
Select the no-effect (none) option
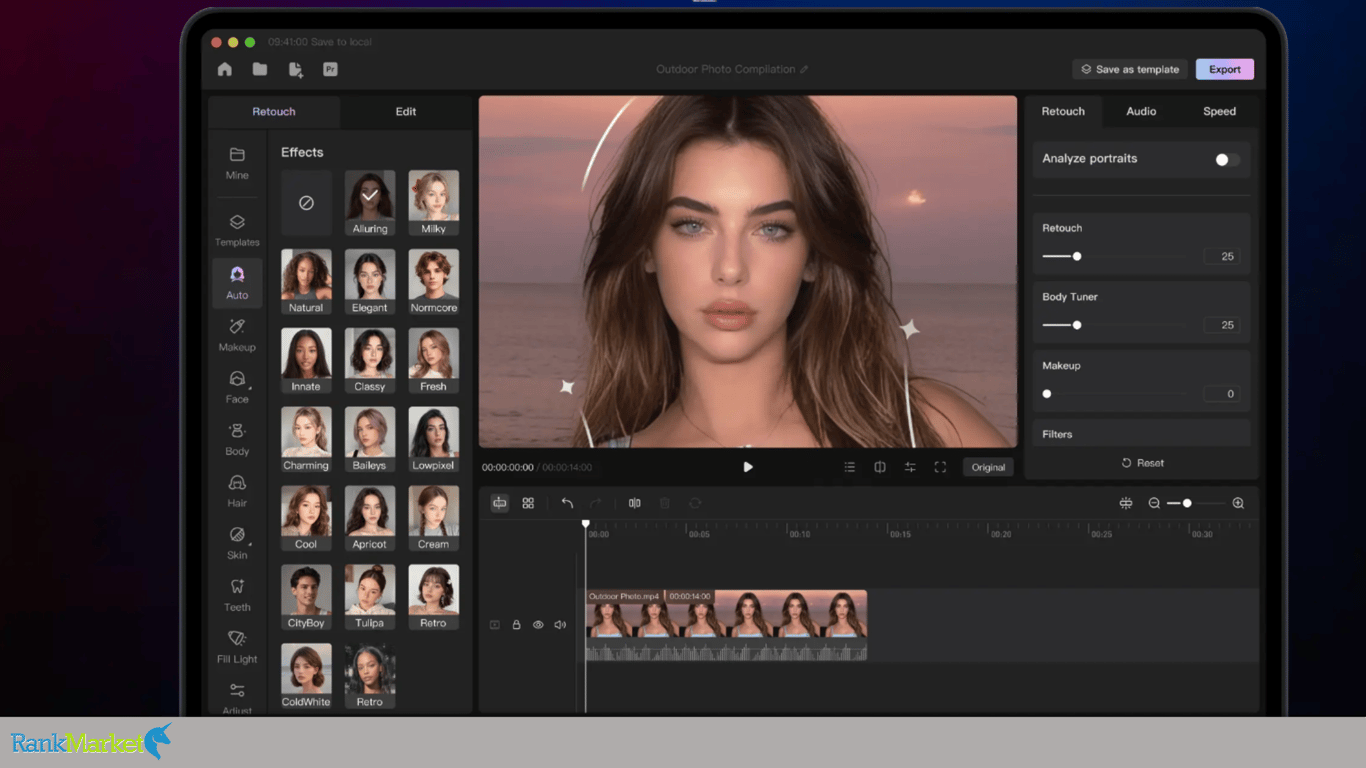(306, 202)
